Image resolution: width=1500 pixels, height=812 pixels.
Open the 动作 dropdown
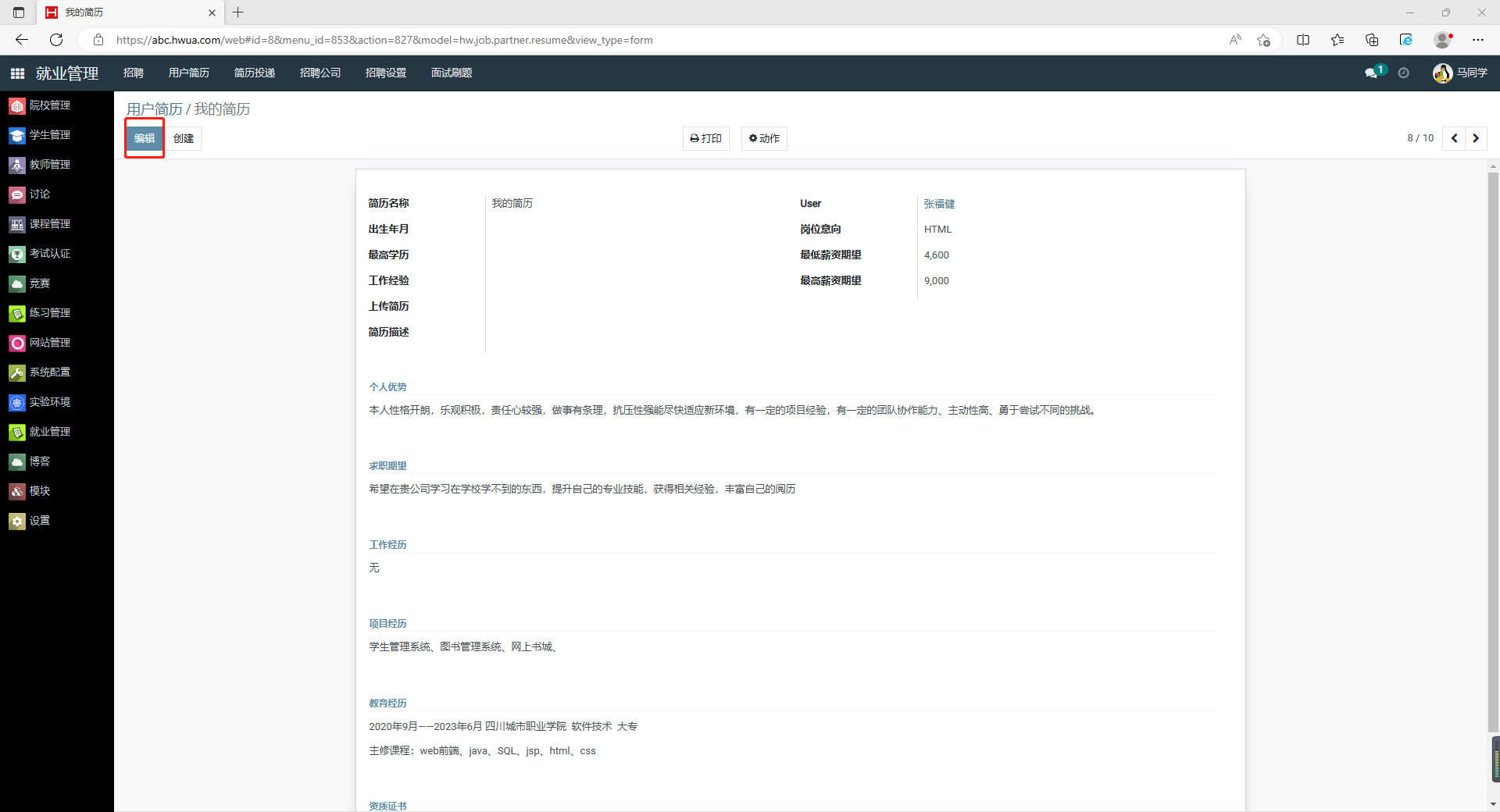tap(764, 138)
